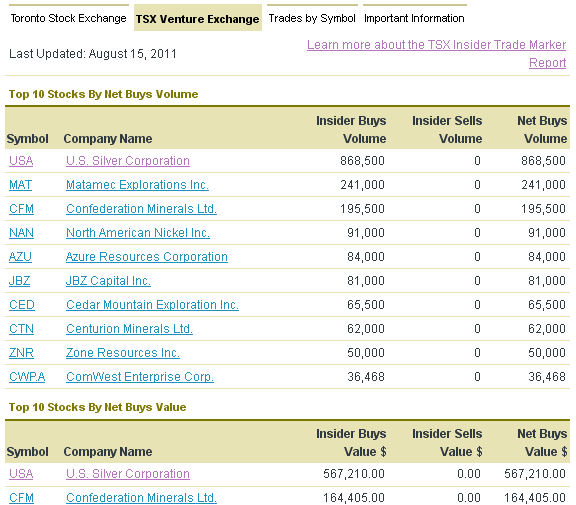
Task: Open the Trades by Symbol tab
Action: 312,18
